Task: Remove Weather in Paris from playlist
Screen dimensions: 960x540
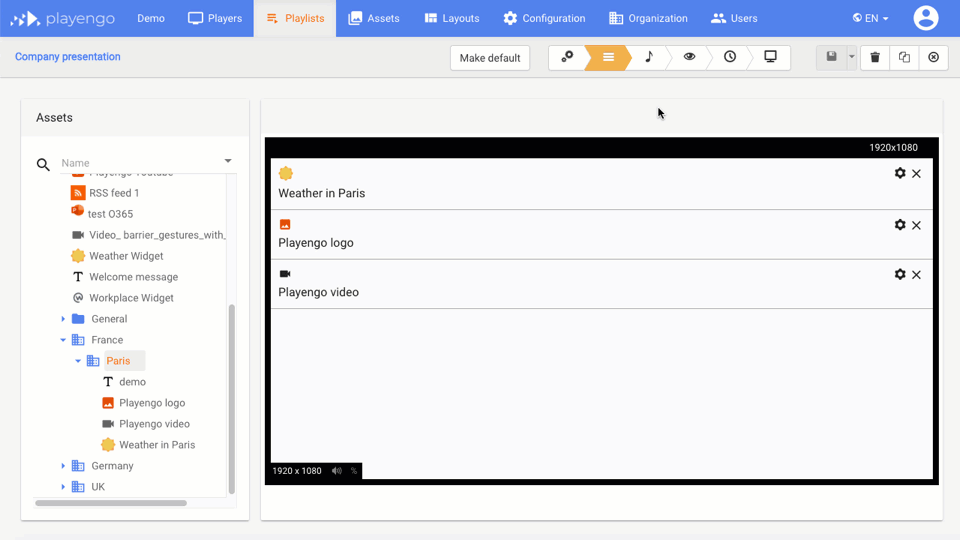Action: [917, 174]
